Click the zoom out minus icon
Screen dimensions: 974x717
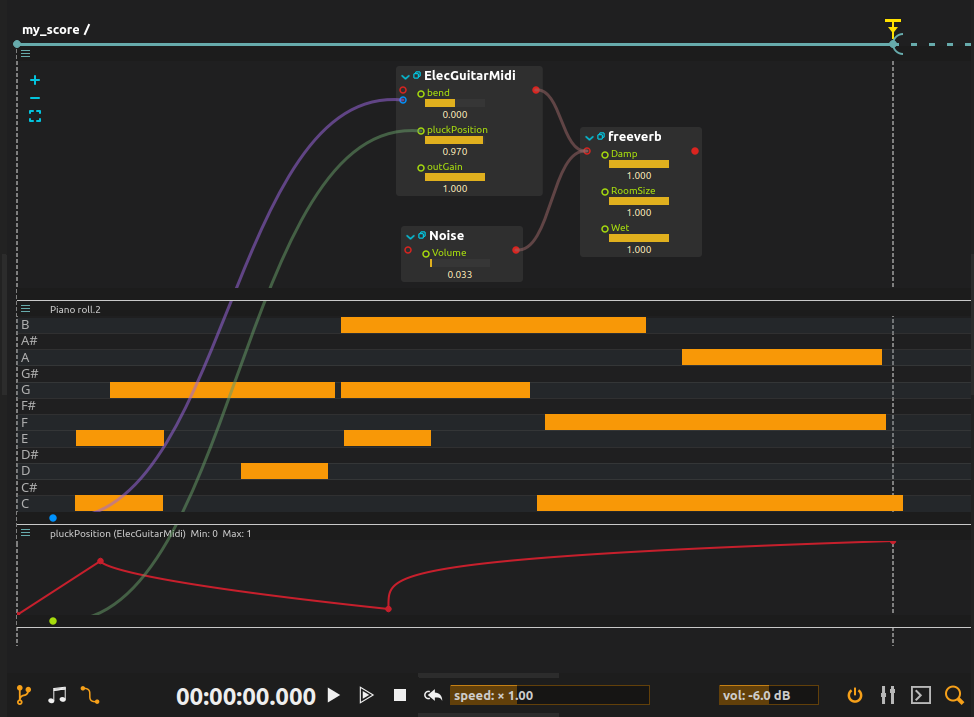pos(35,98)
